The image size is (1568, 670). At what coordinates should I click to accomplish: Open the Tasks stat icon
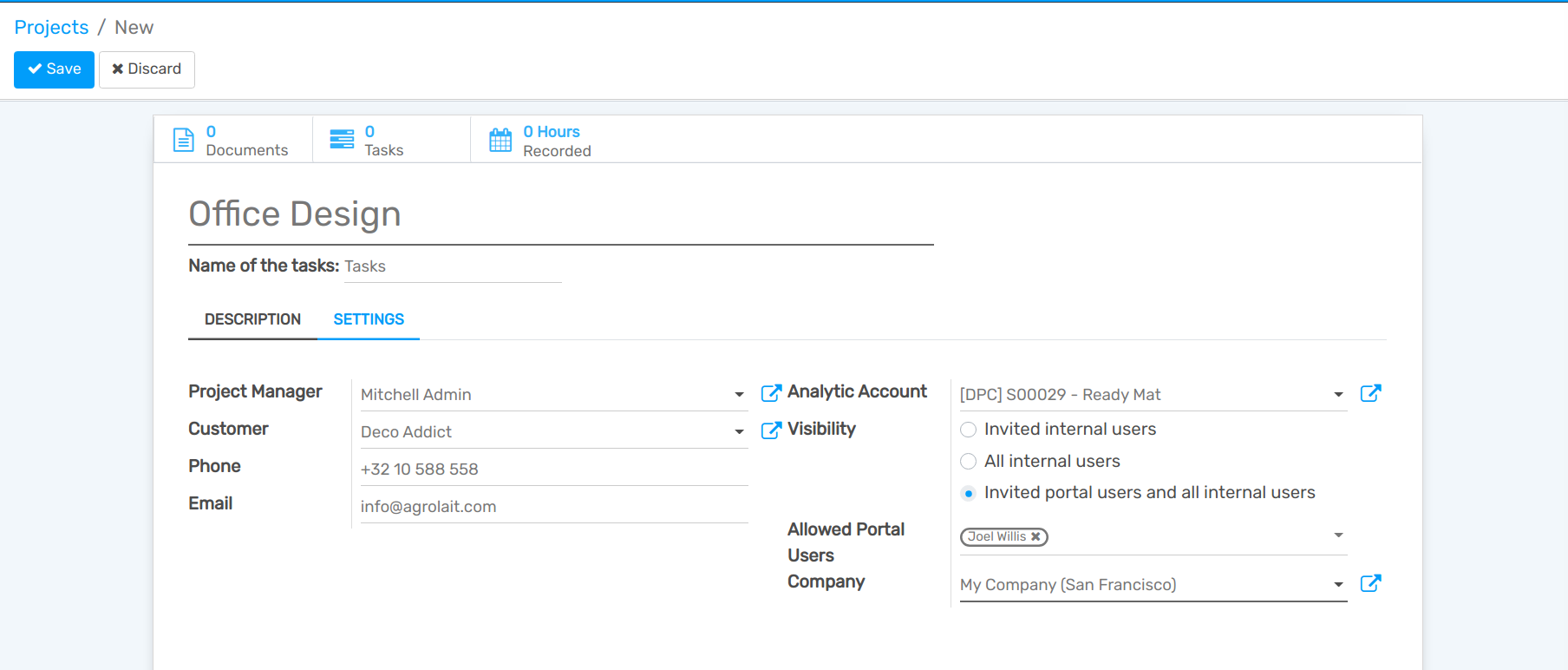point(342,140)
